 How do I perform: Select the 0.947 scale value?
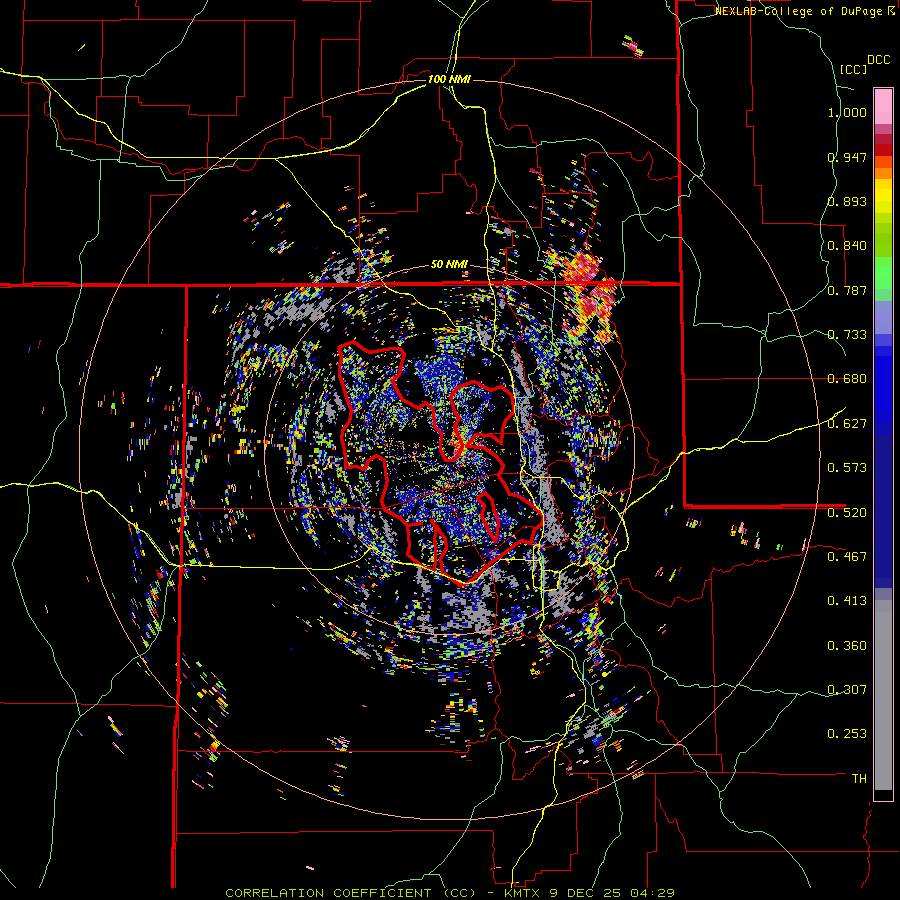click(847, 157)
